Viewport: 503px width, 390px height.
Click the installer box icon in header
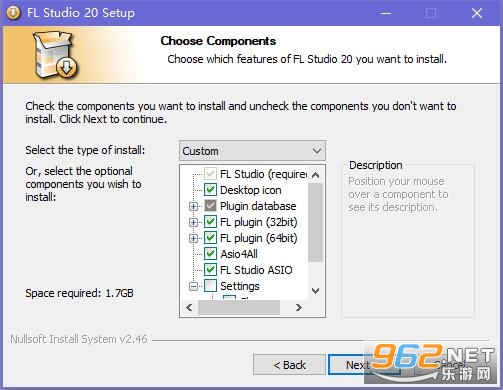[x=55, y=55]
